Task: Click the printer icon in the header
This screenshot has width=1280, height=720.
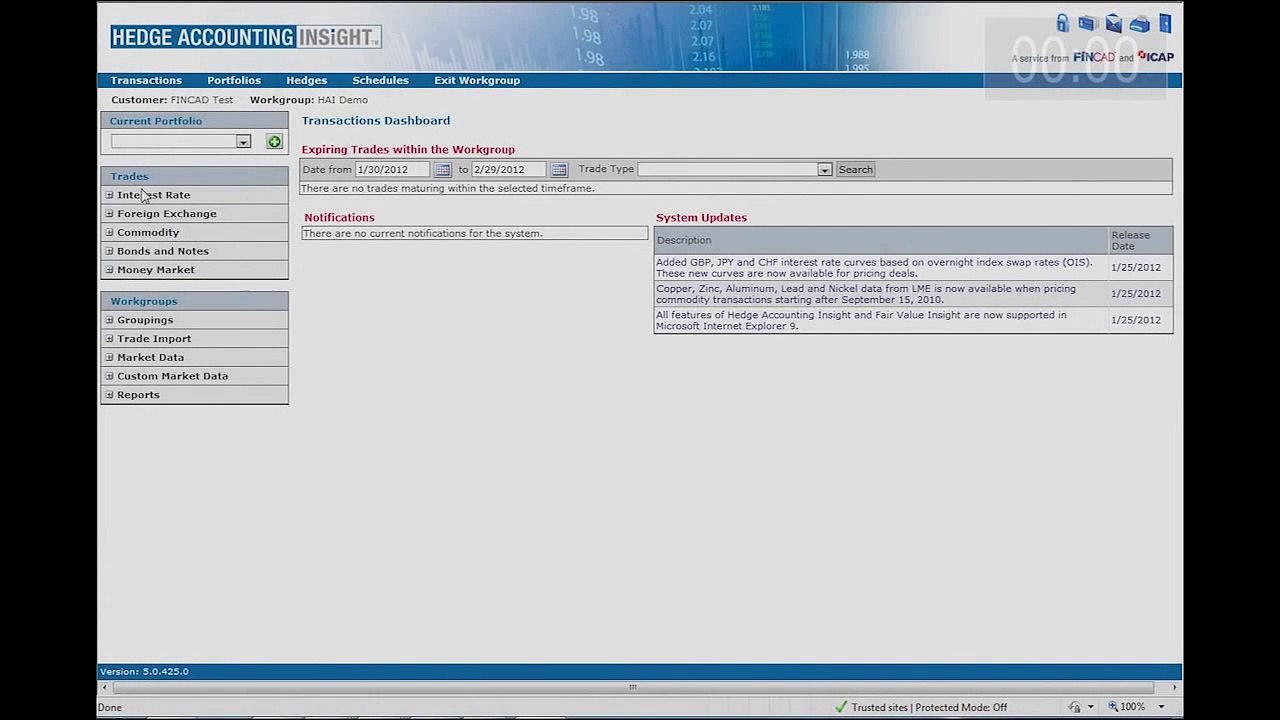Action: (1139, 24)
